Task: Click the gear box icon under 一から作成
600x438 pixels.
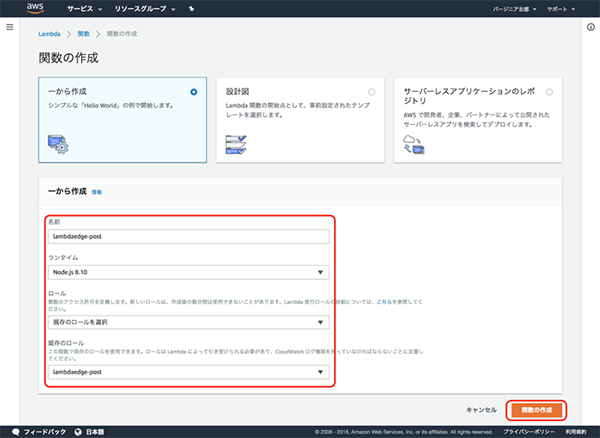Action: [x=58, y=146]
